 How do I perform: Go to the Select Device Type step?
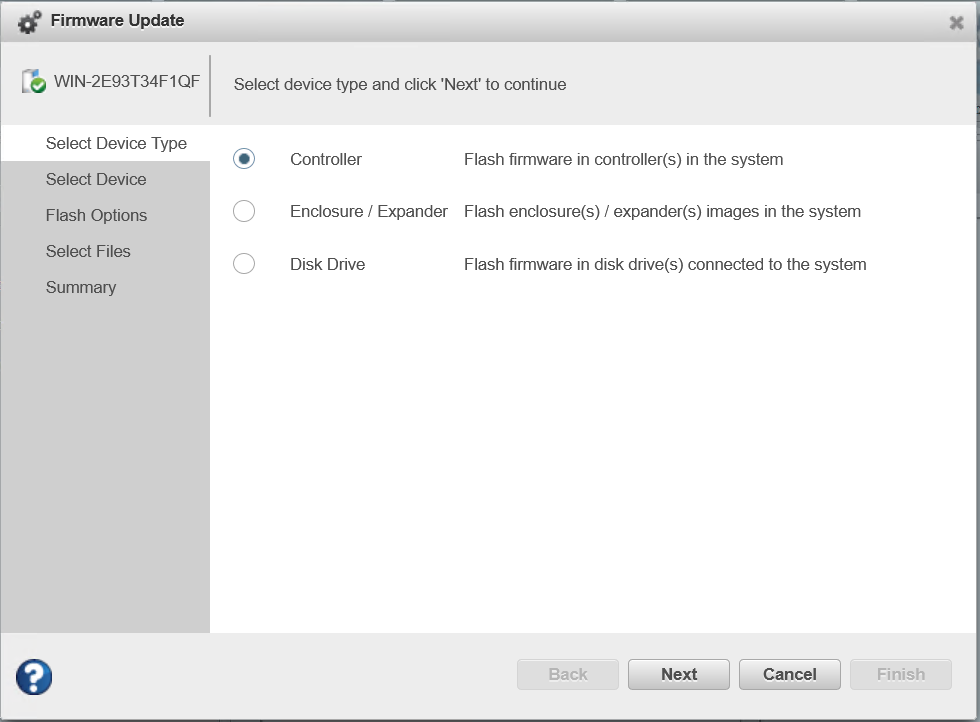click(116, 143)
